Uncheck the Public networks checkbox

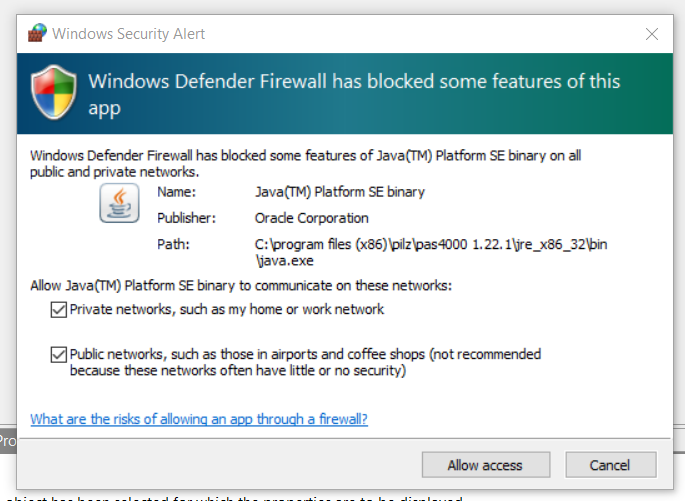(x=59, y=355)
